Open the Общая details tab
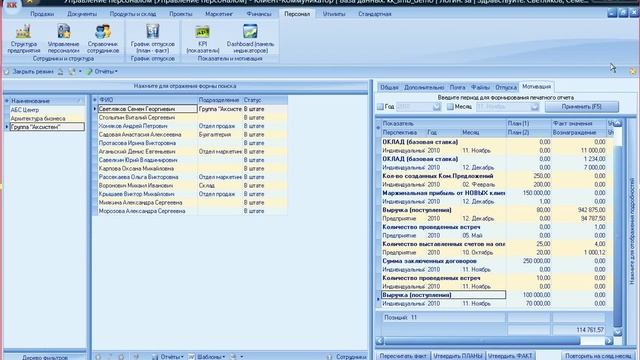Screen dimensions: 640x360 click(389, 87)
